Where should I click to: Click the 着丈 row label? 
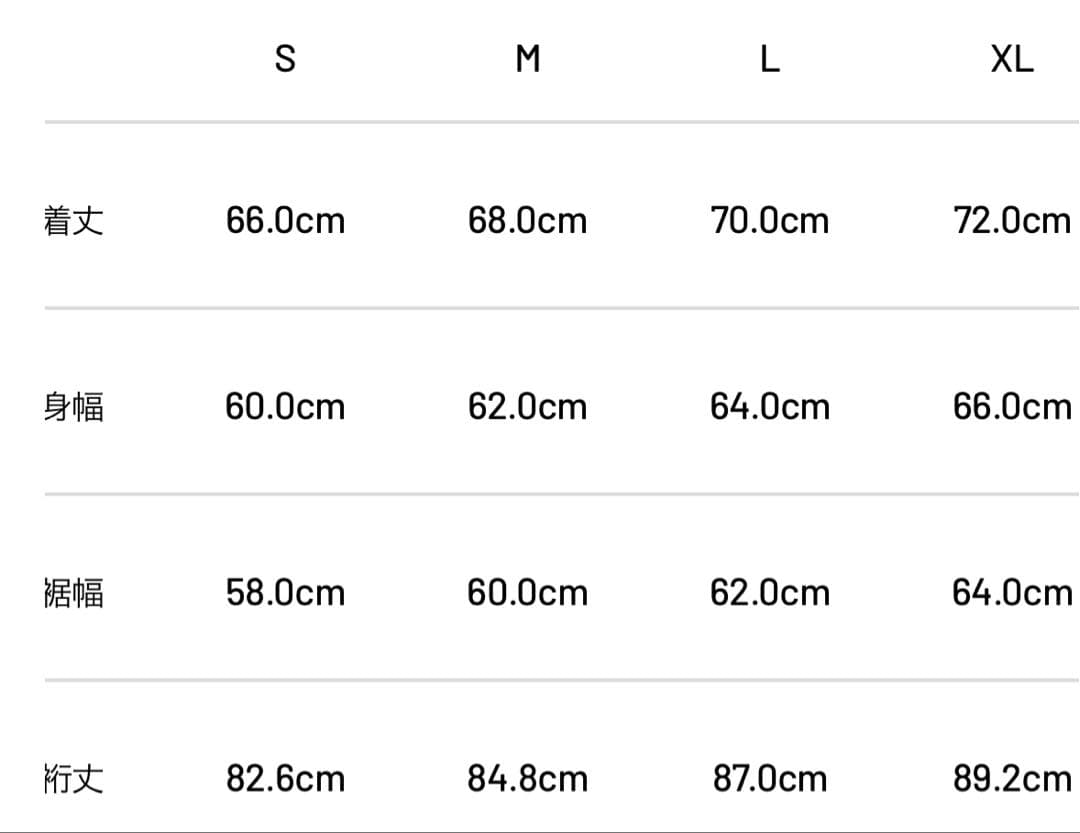73,220
